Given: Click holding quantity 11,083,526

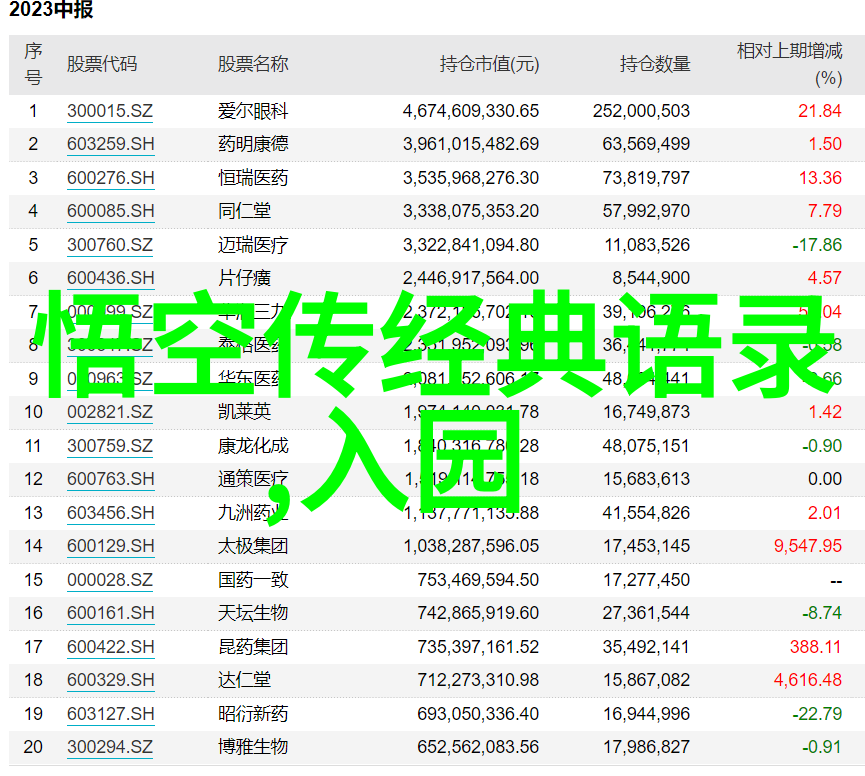Looking at the screenshot, I should tap(647, 245).
